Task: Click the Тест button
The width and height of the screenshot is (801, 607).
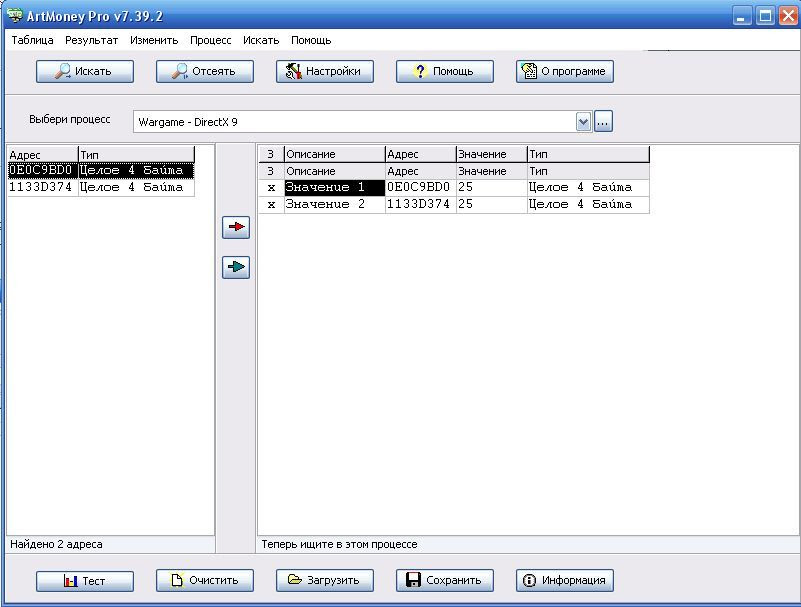Action: [x=85, y=581]
